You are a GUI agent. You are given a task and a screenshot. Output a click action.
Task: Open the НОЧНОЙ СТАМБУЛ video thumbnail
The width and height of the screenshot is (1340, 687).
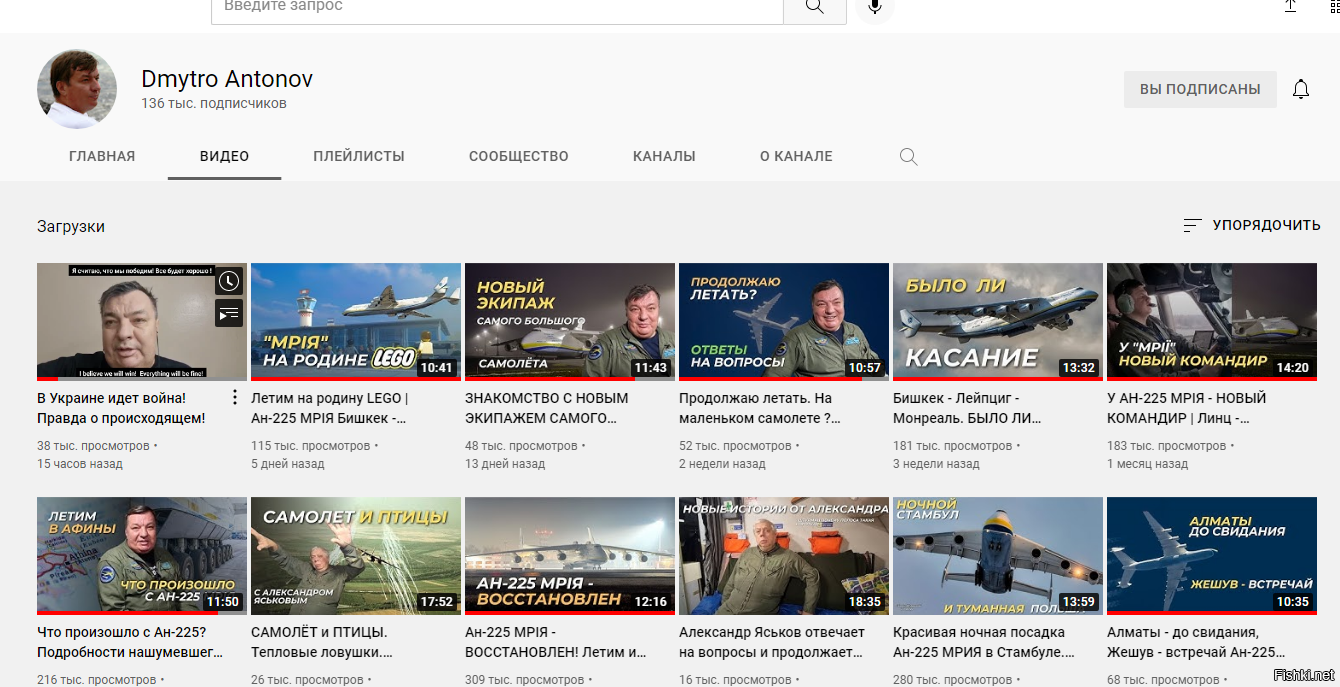pos(998,556)
